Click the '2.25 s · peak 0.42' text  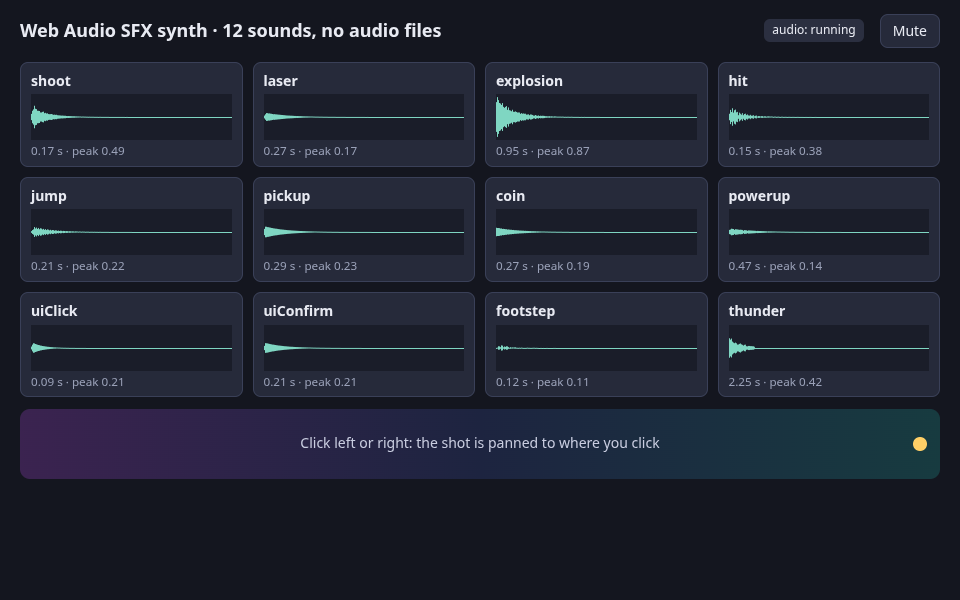click(x=775, y=382)
